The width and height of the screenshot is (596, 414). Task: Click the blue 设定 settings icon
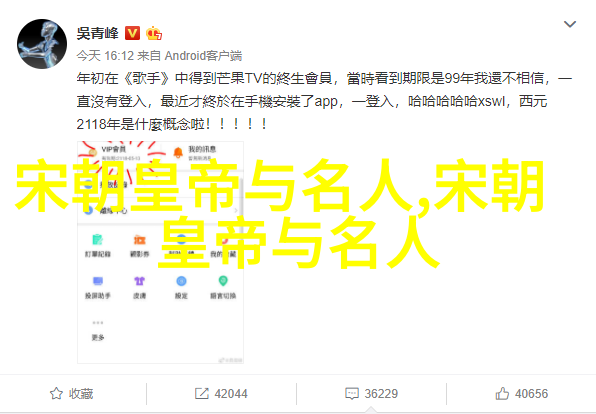click(x=181, y=281)
